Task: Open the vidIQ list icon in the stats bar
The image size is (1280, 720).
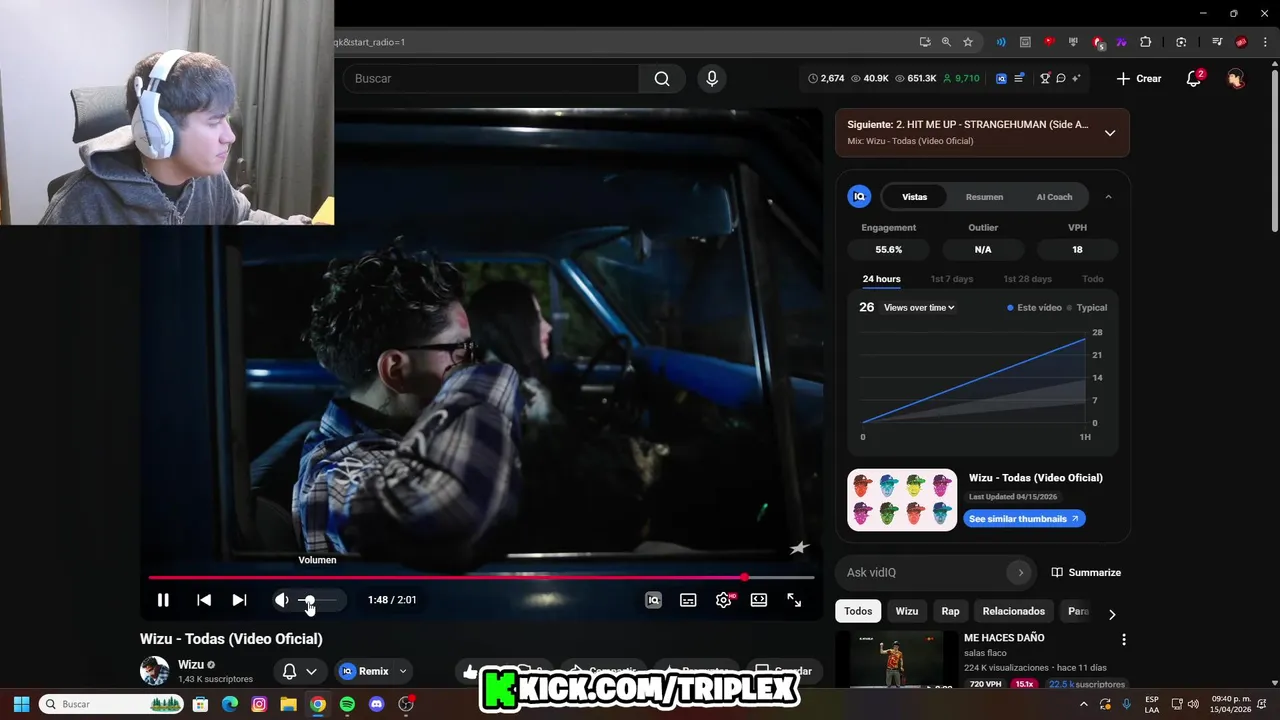Action: point(1019,78)
